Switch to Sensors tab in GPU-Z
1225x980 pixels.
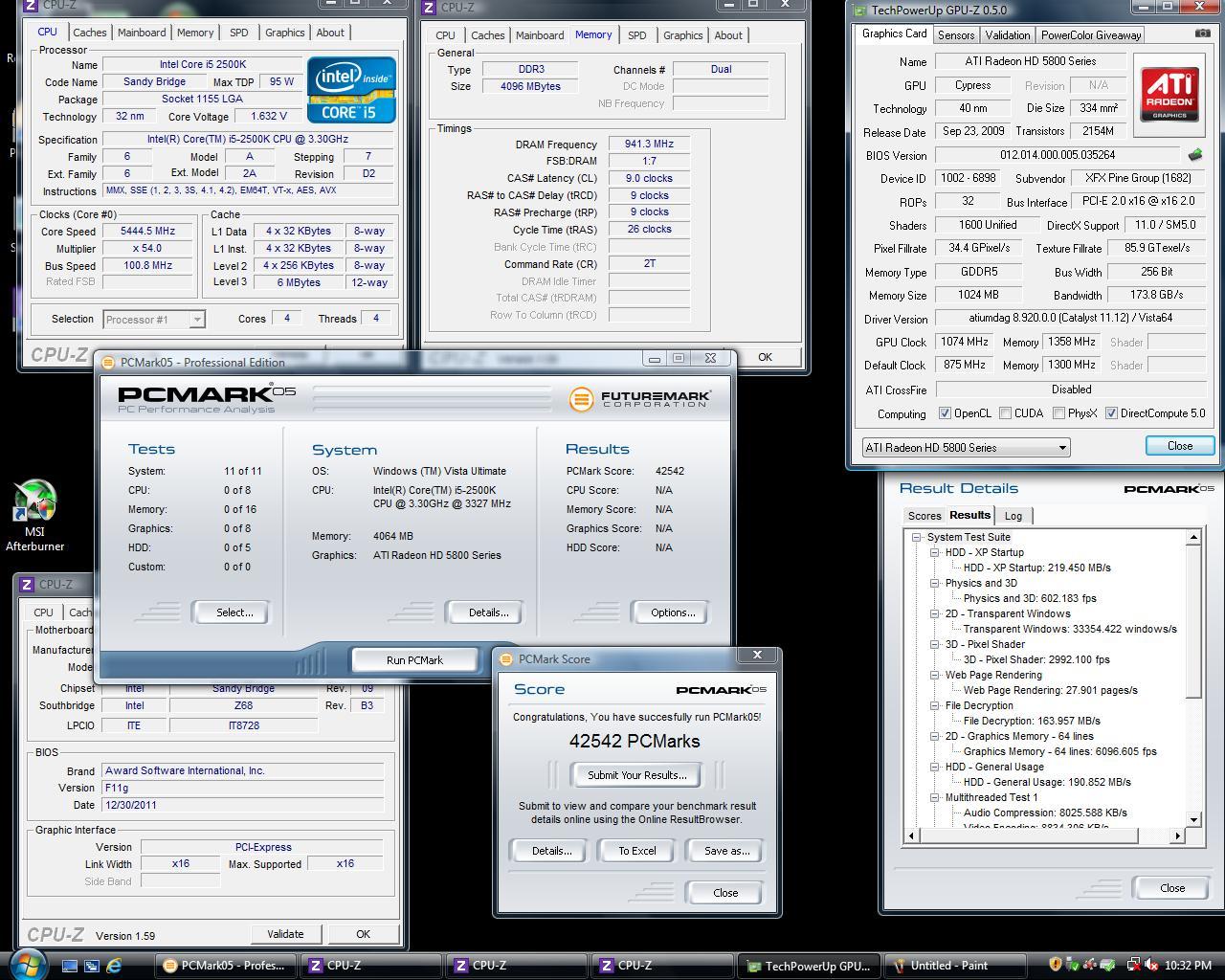[x=956, y=35]
